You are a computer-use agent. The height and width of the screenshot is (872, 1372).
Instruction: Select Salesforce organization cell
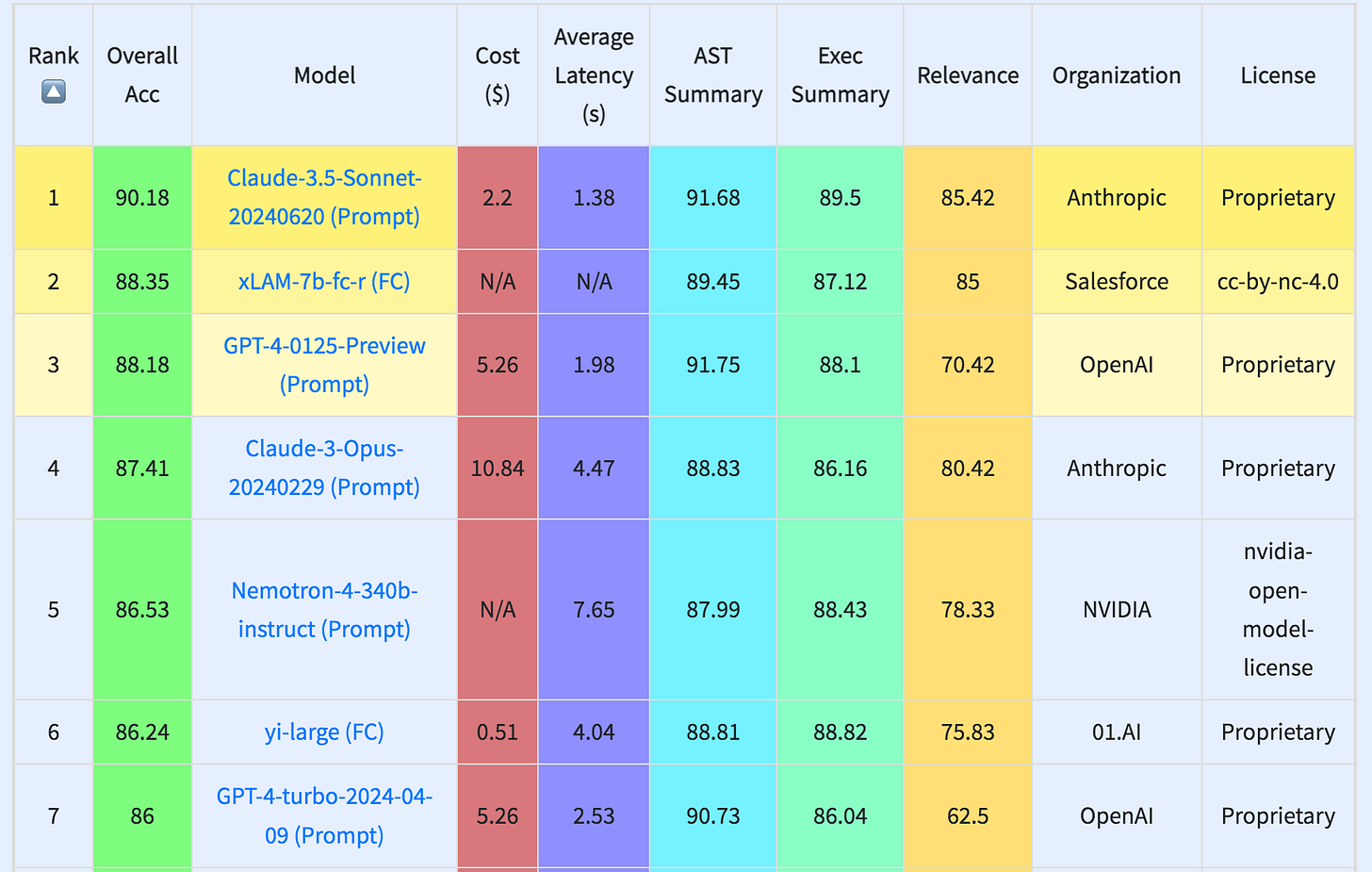pos(1117,281)
